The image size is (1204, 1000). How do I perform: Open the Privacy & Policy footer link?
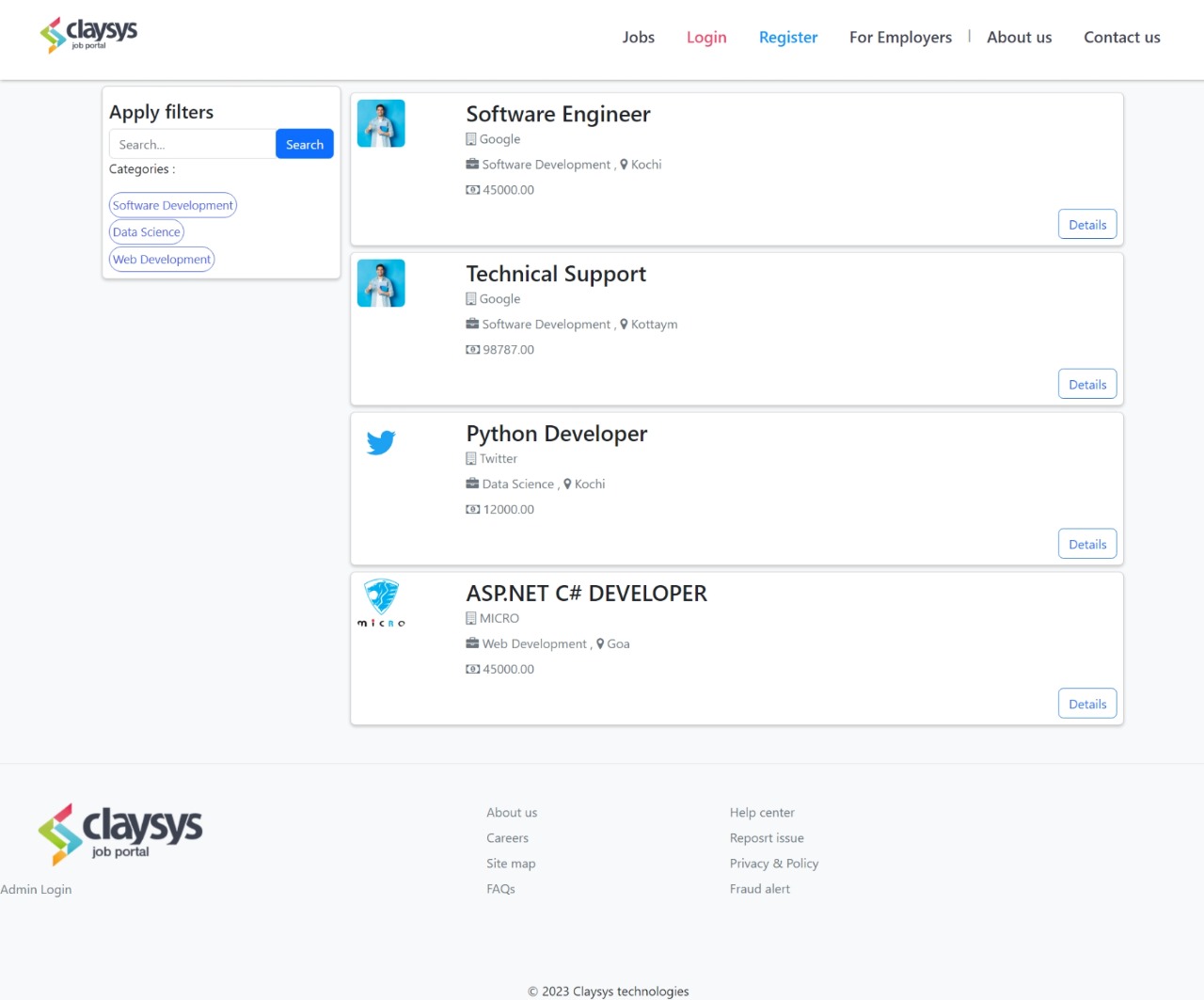(773, 864)
